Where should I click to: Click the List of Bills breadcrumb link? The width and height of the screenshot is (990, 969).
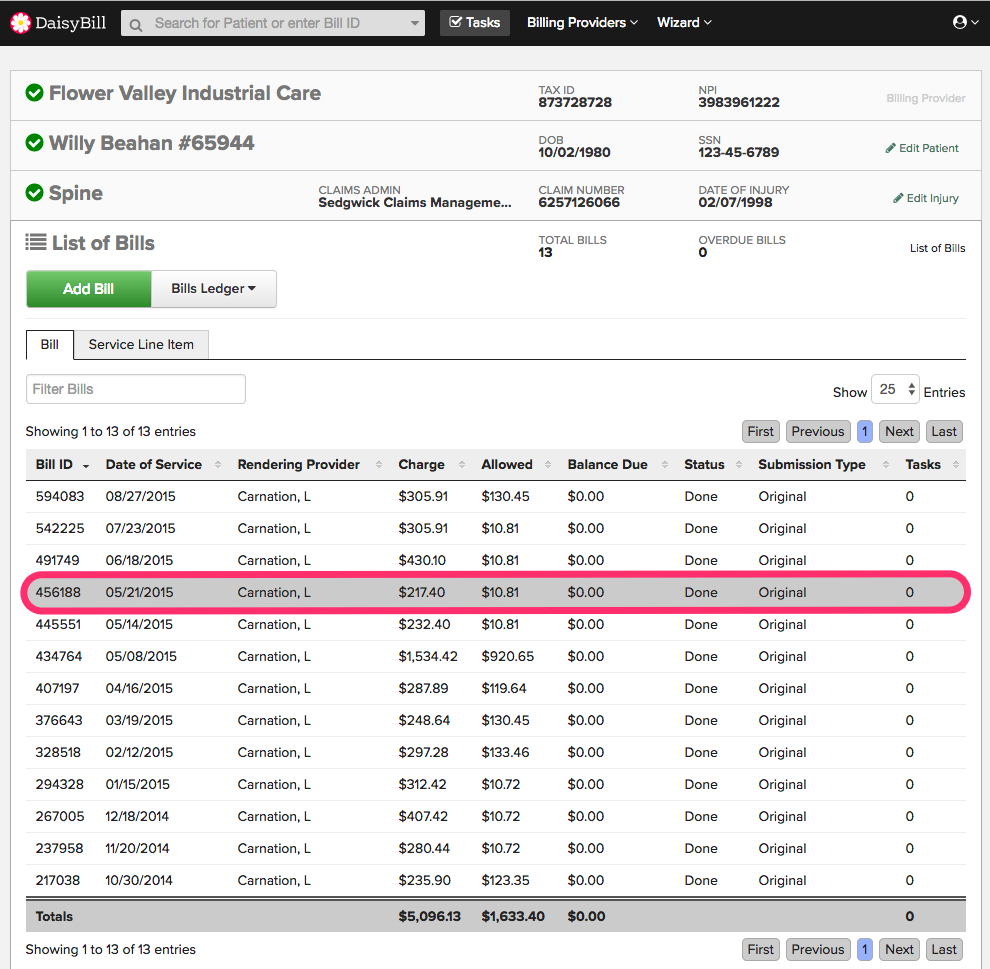937,248
